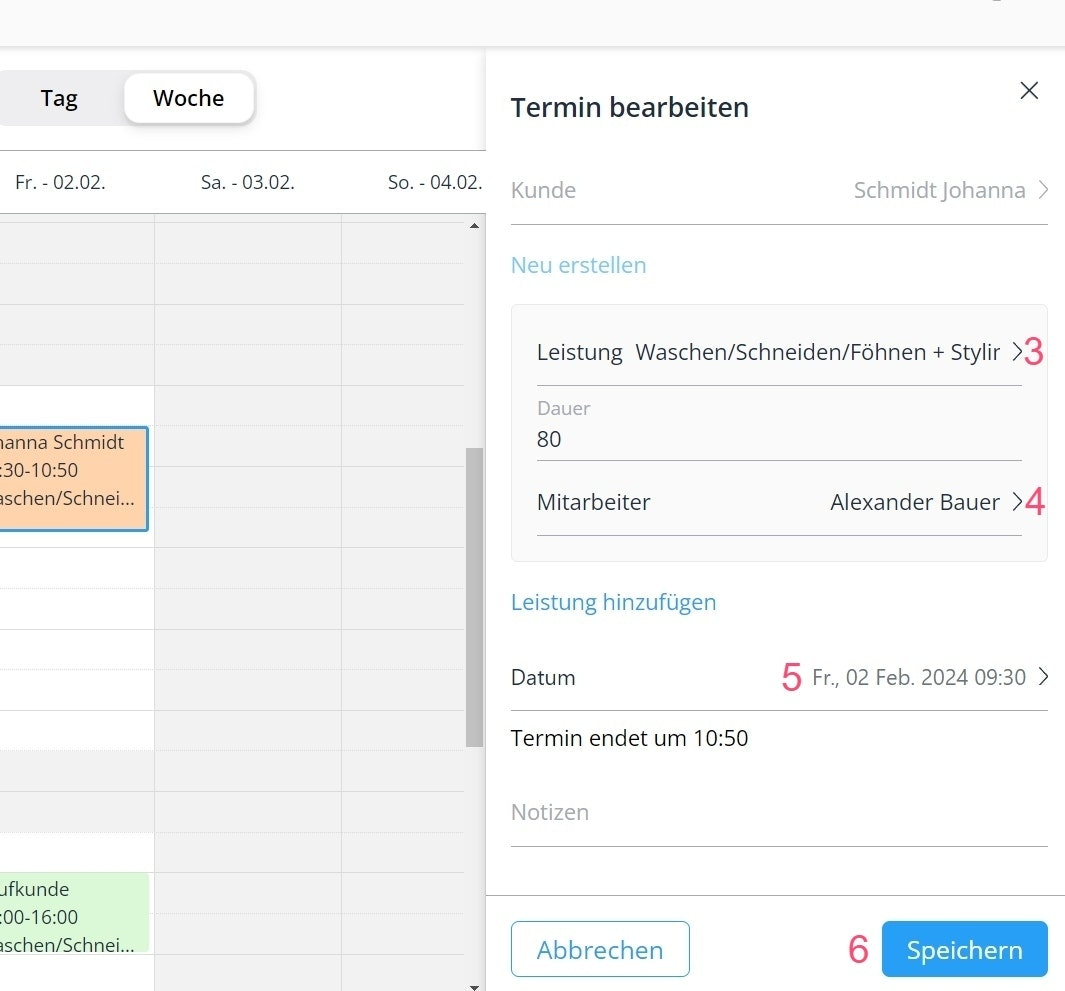Click calendar scroll up arrow
This screenshot has height=991, width=1065.
tap(475, 226)
